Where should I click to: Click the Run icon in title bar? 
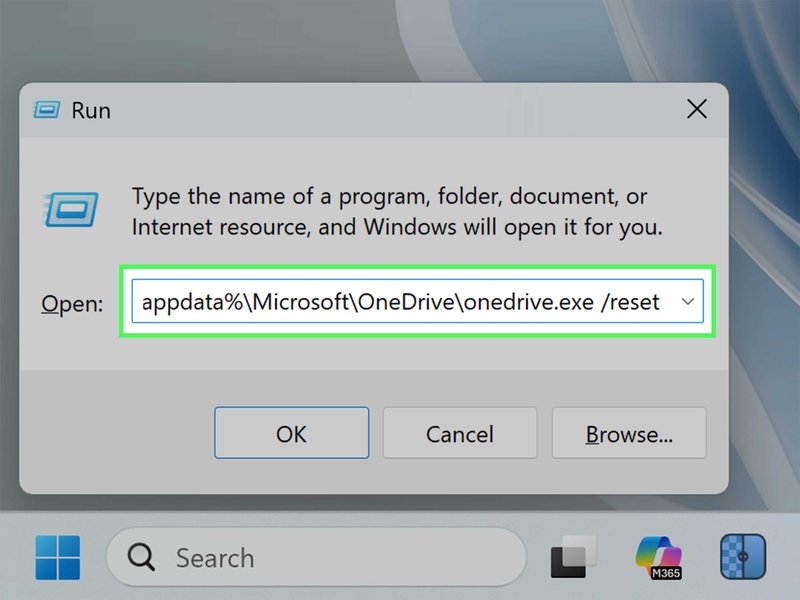pos(46,110)
